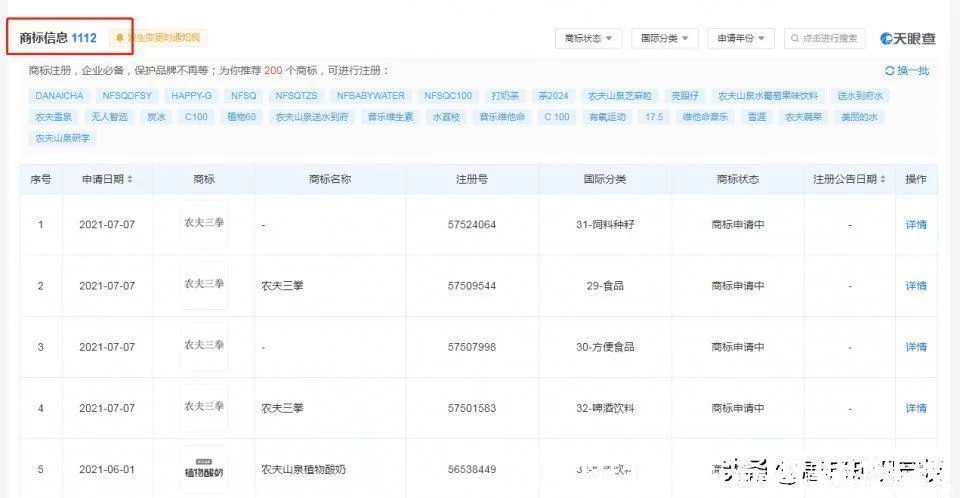Open 详情 for registration 57501583
The image size is (960, 498).
click(916, 409)
